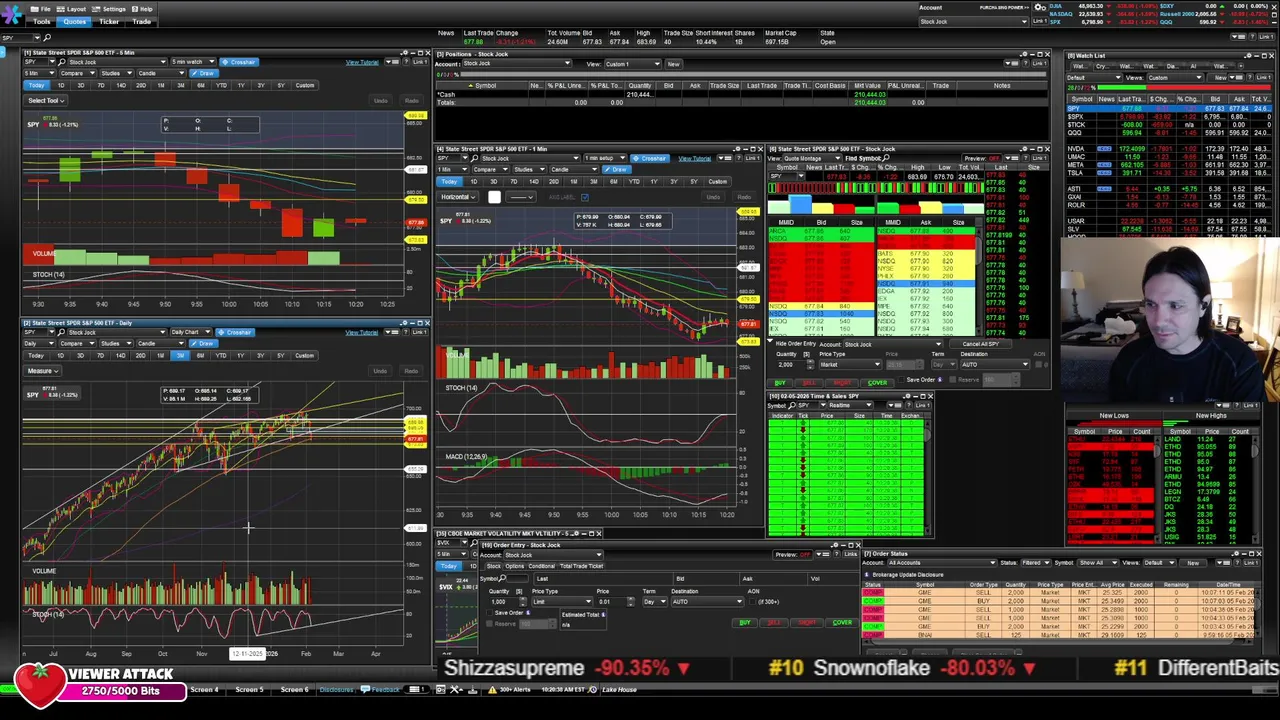Select the 1Y range in the 5 Min chart
The width and height of the screenshot is (1280, 720).
pos(241,85)
